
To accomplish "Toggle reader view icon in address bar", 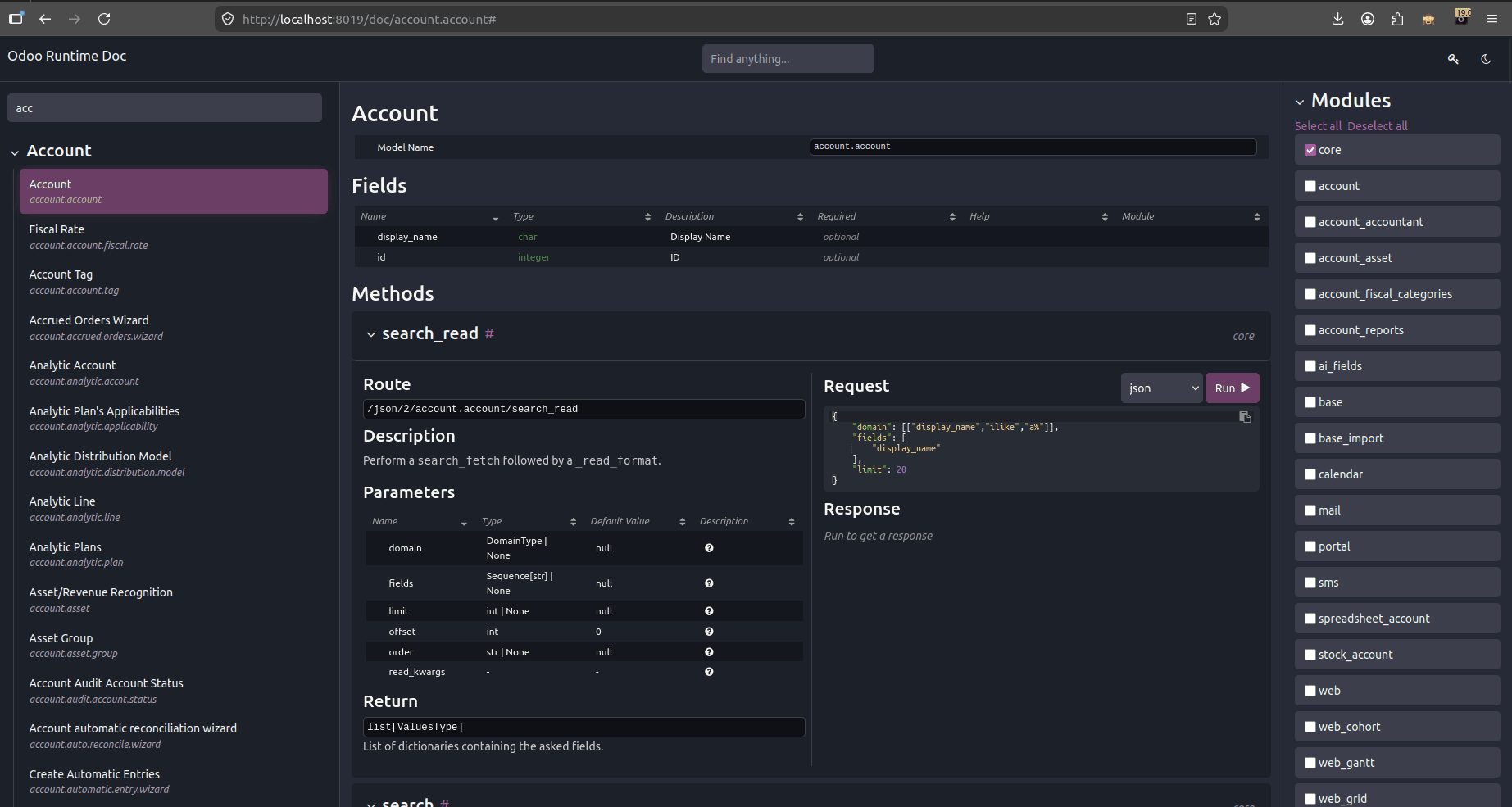I will pyautogui.click(x=1192, y=19).
